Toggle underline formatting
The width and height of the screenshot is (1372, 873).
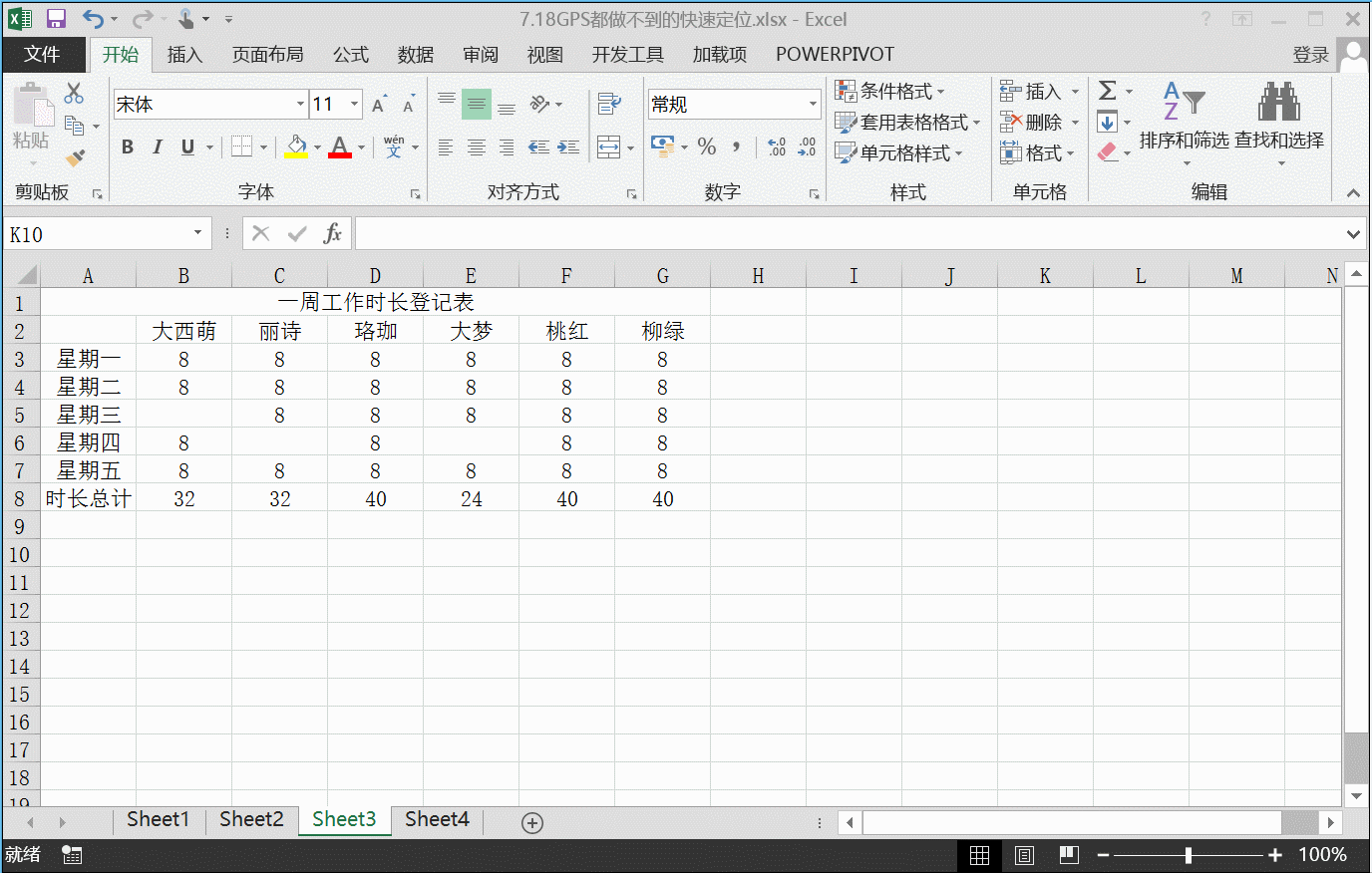[x=187, y=146]
